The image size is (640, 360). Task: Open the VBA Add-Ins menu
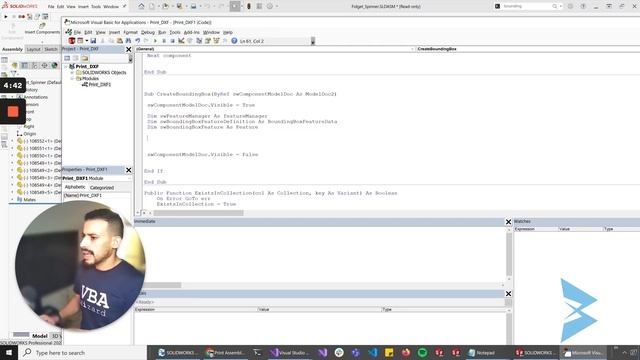click(x=191, y=32)
